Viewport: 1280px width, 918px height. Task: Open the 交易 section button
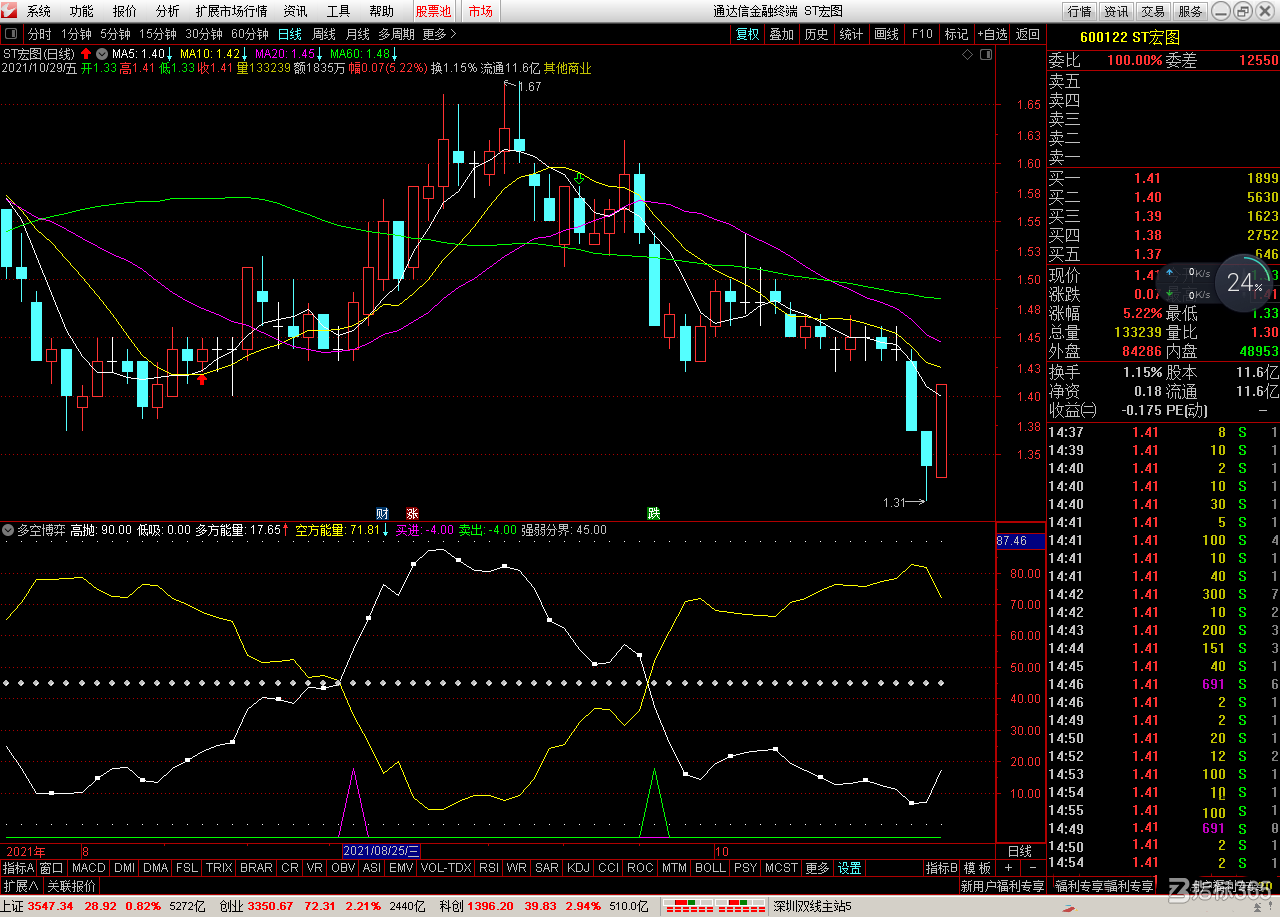(x=1153, y=11)
